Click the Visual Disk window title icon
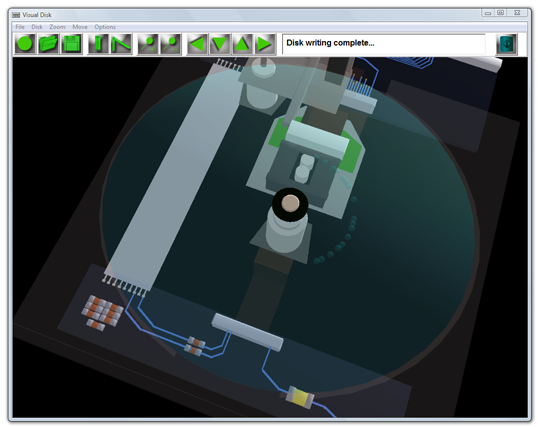 coord(16,15)
